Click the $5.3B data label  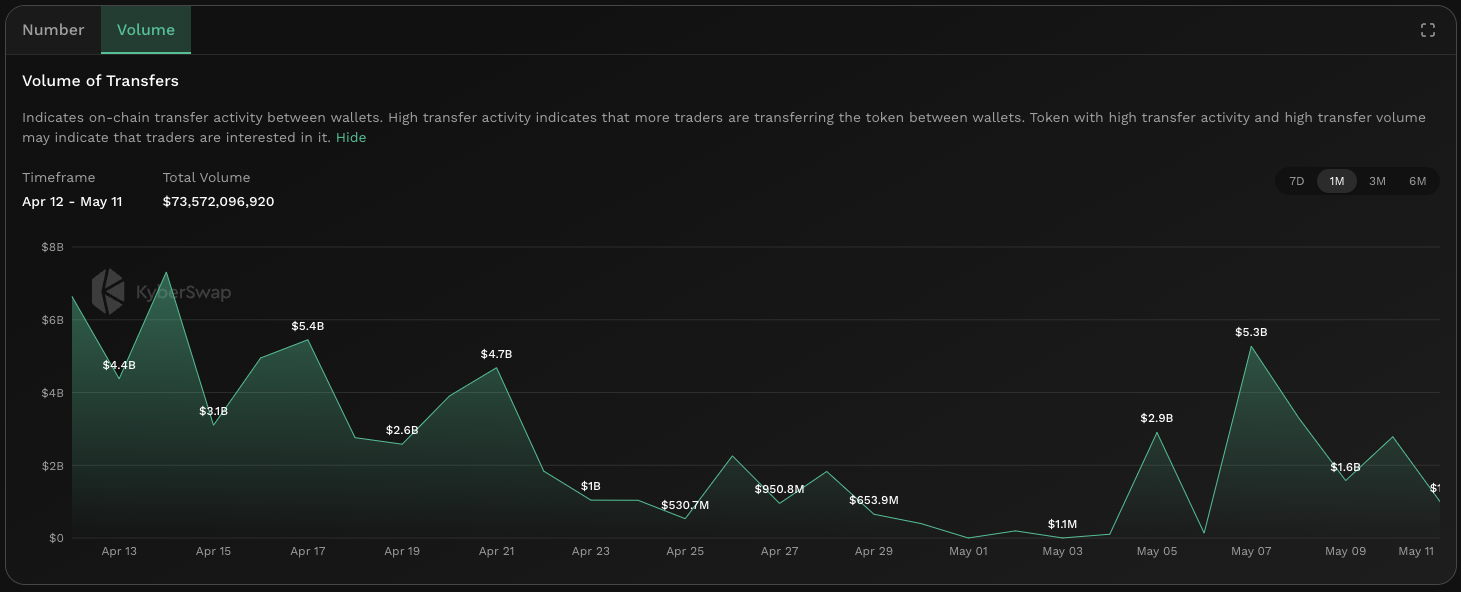(1251, 332)
